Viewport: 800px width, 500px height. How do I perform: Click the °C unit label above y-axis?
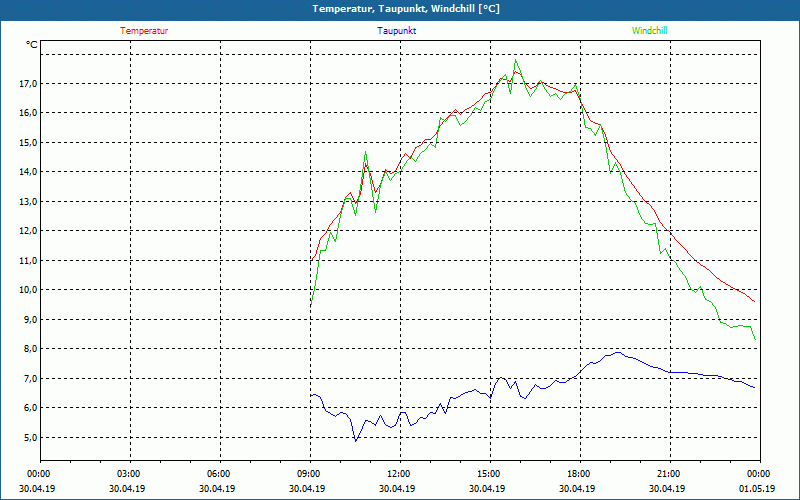coord(32,45)
